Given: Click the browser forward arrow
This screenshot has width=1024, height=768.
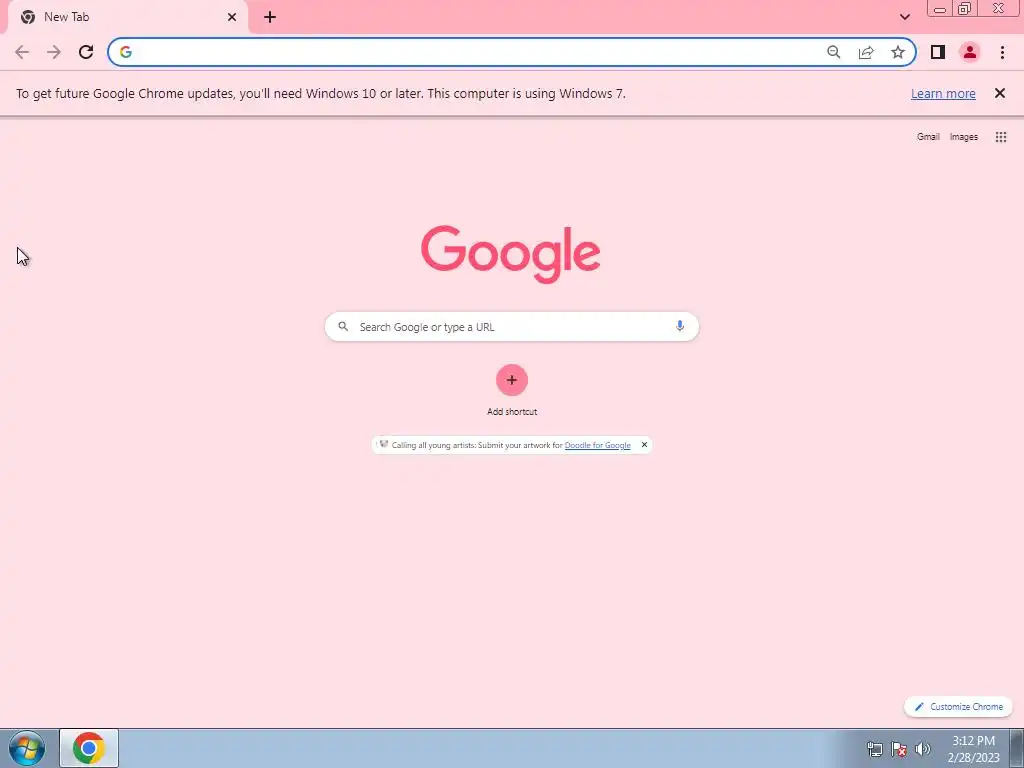Looking at the screenshot, I should click(54, 52).
